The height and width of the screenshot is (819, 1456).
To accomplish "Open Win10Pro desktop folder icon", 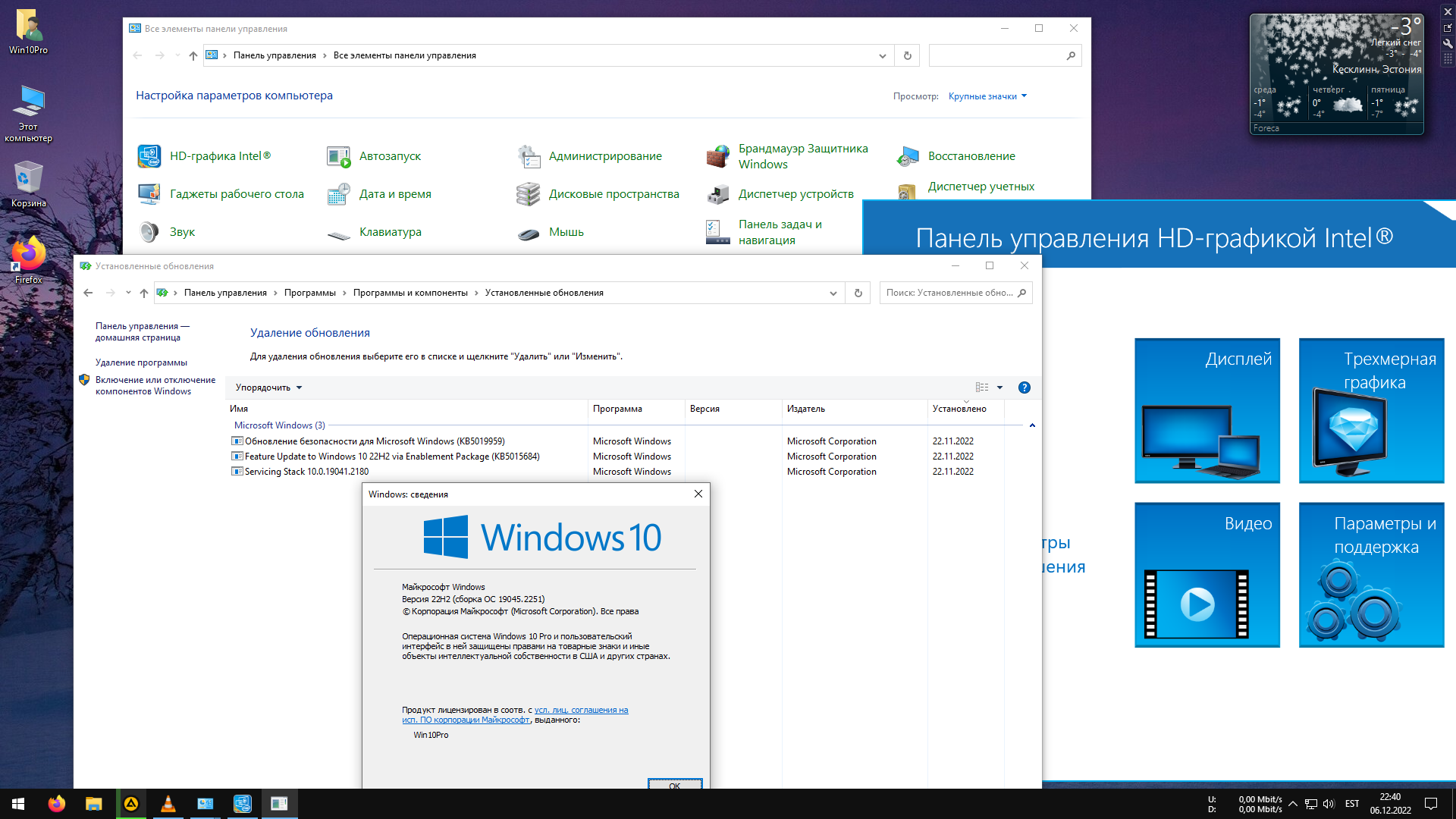I will [x=29, y=32].
